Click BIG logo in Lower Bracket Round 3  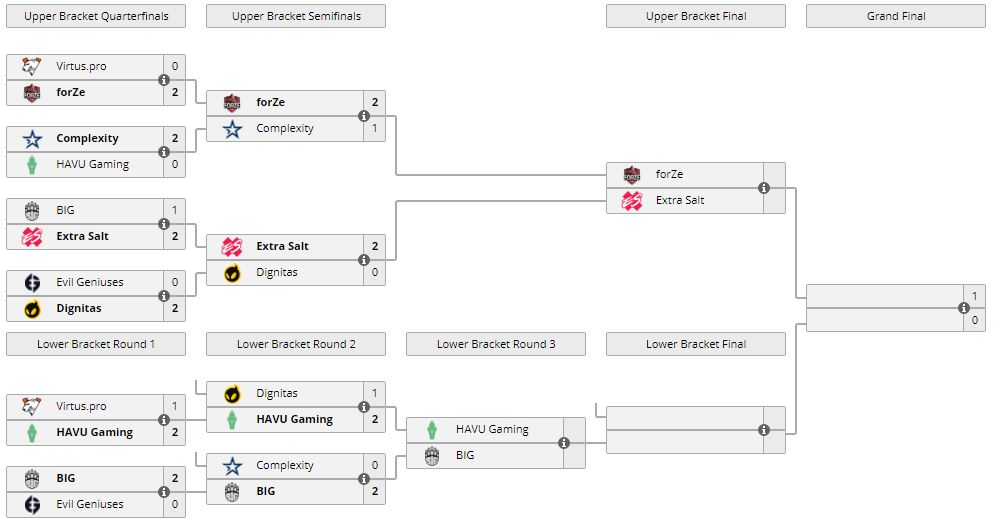[x=431, y=456]
